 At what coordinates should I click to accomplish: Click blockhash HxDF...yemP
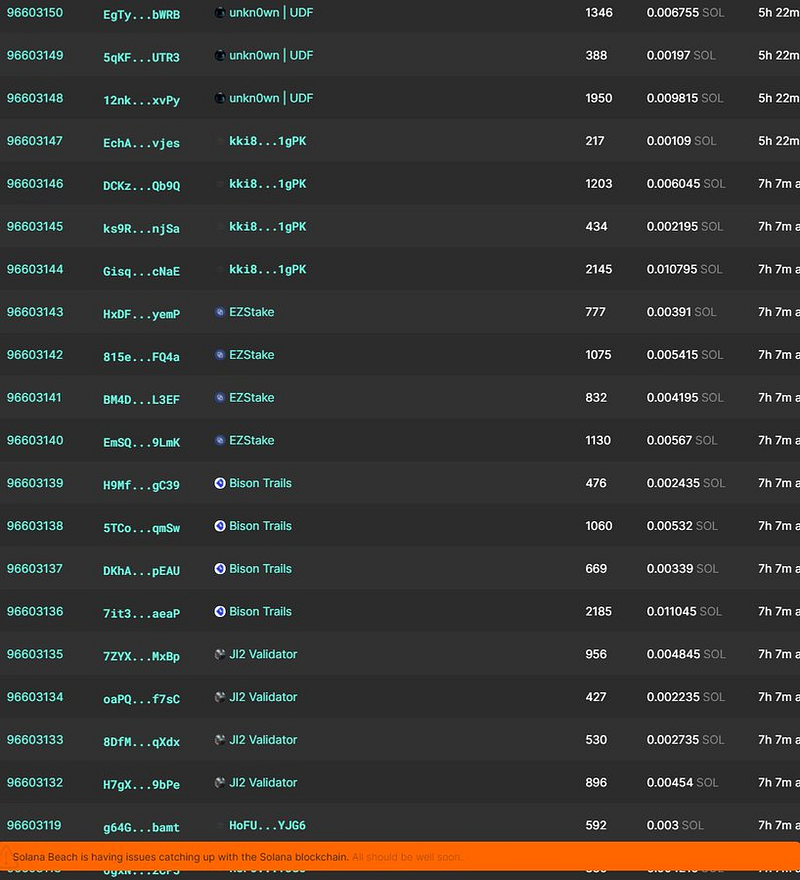(x=141, y=314)
